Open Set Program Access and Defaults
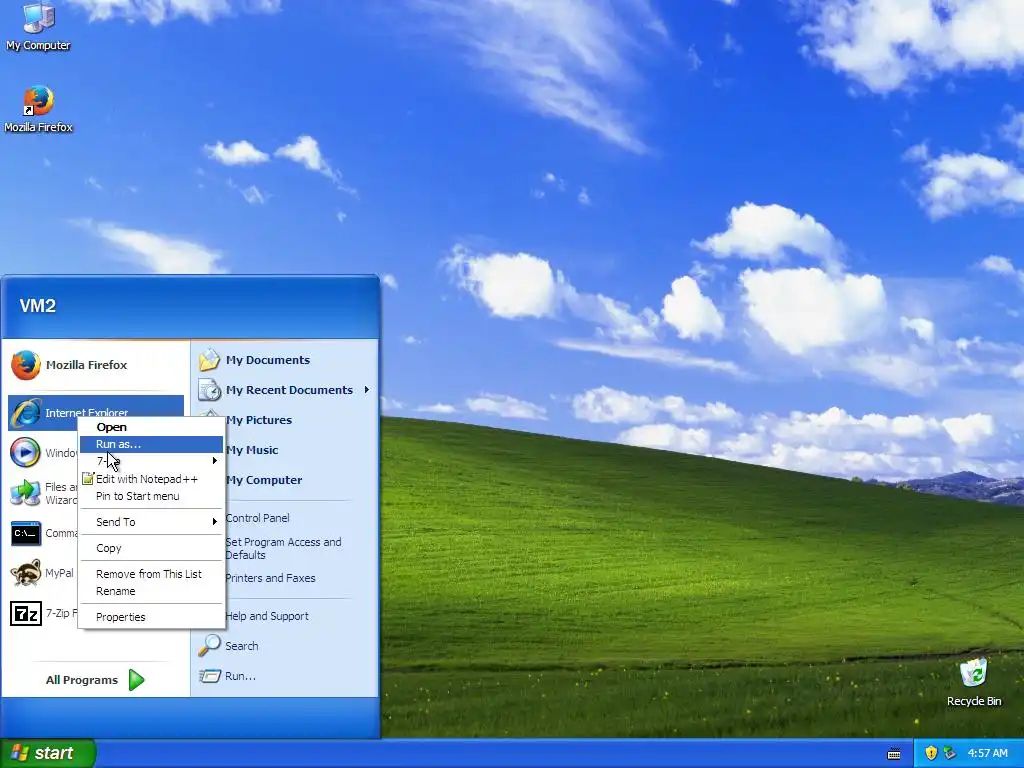Screen dimensions: 1024x768 (283, 549)
